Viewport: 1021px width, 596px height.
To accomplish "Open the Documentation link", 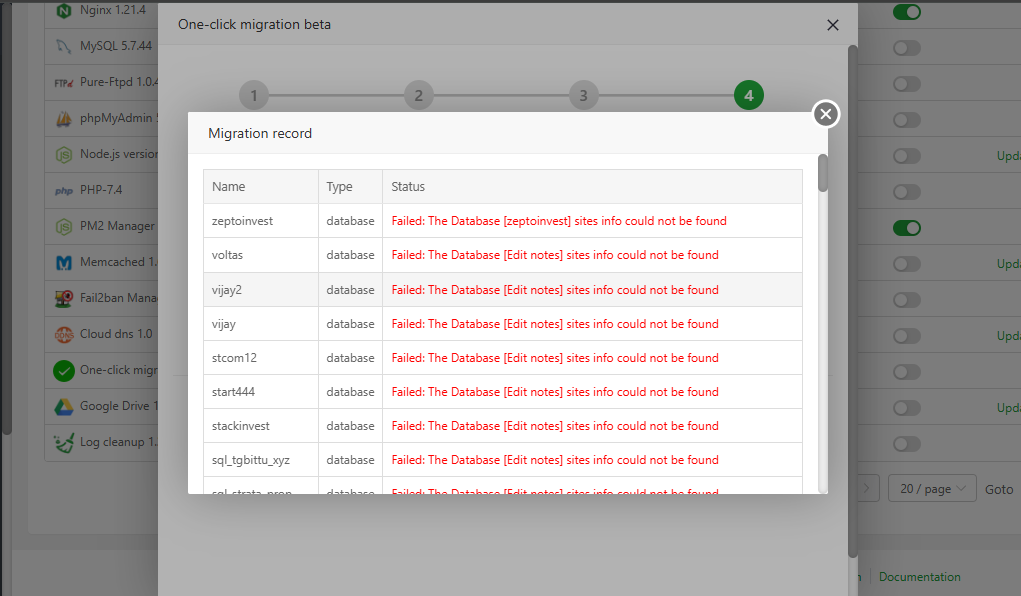I will tap(919, 577).
